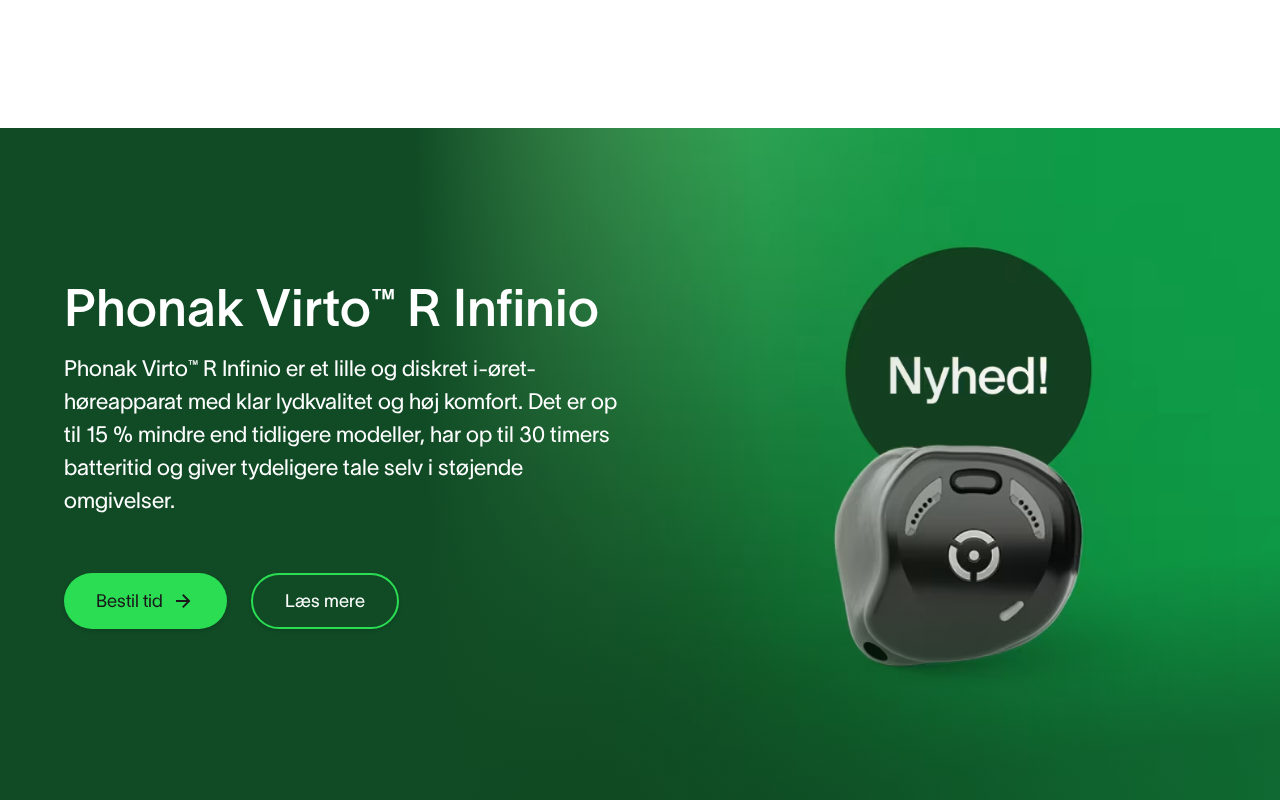Click the green Bestil tid button
This screenshot has width=1280, height=800.
pos(145,601)
